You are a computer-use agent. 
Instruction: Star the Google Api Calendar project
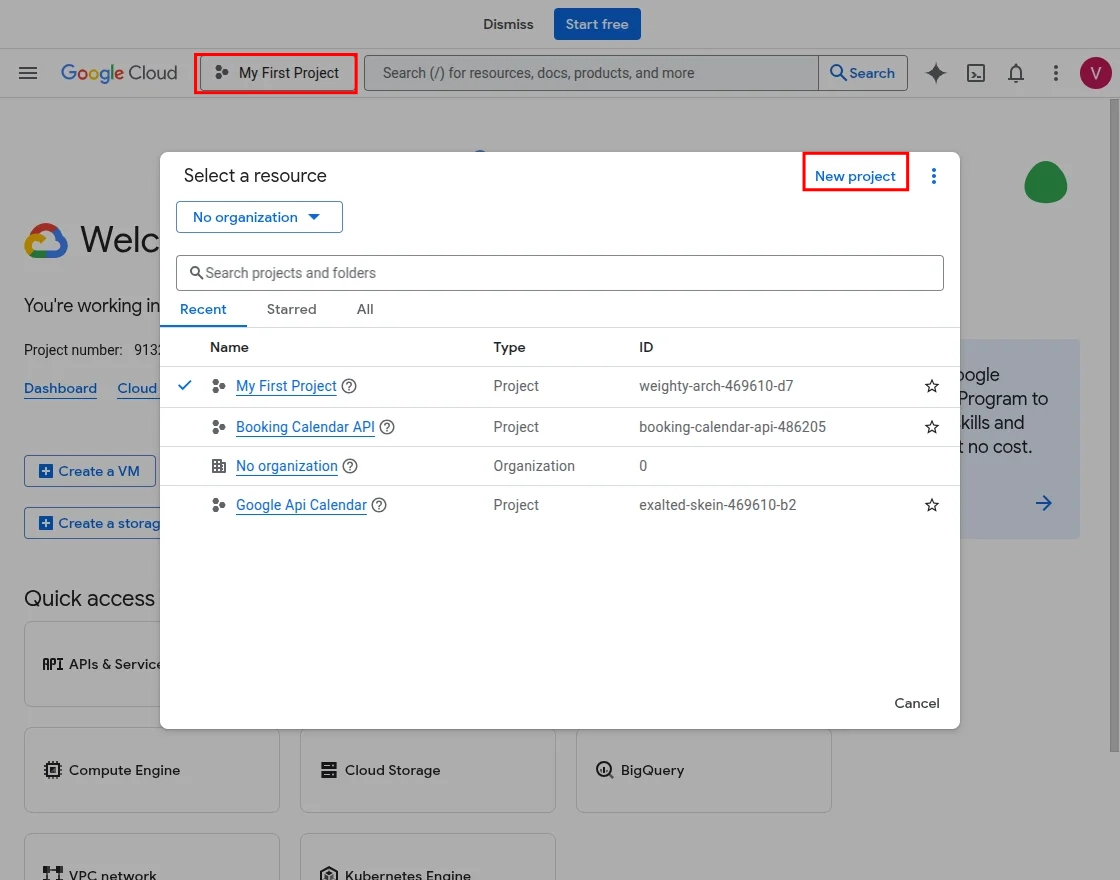pos(932,505)
